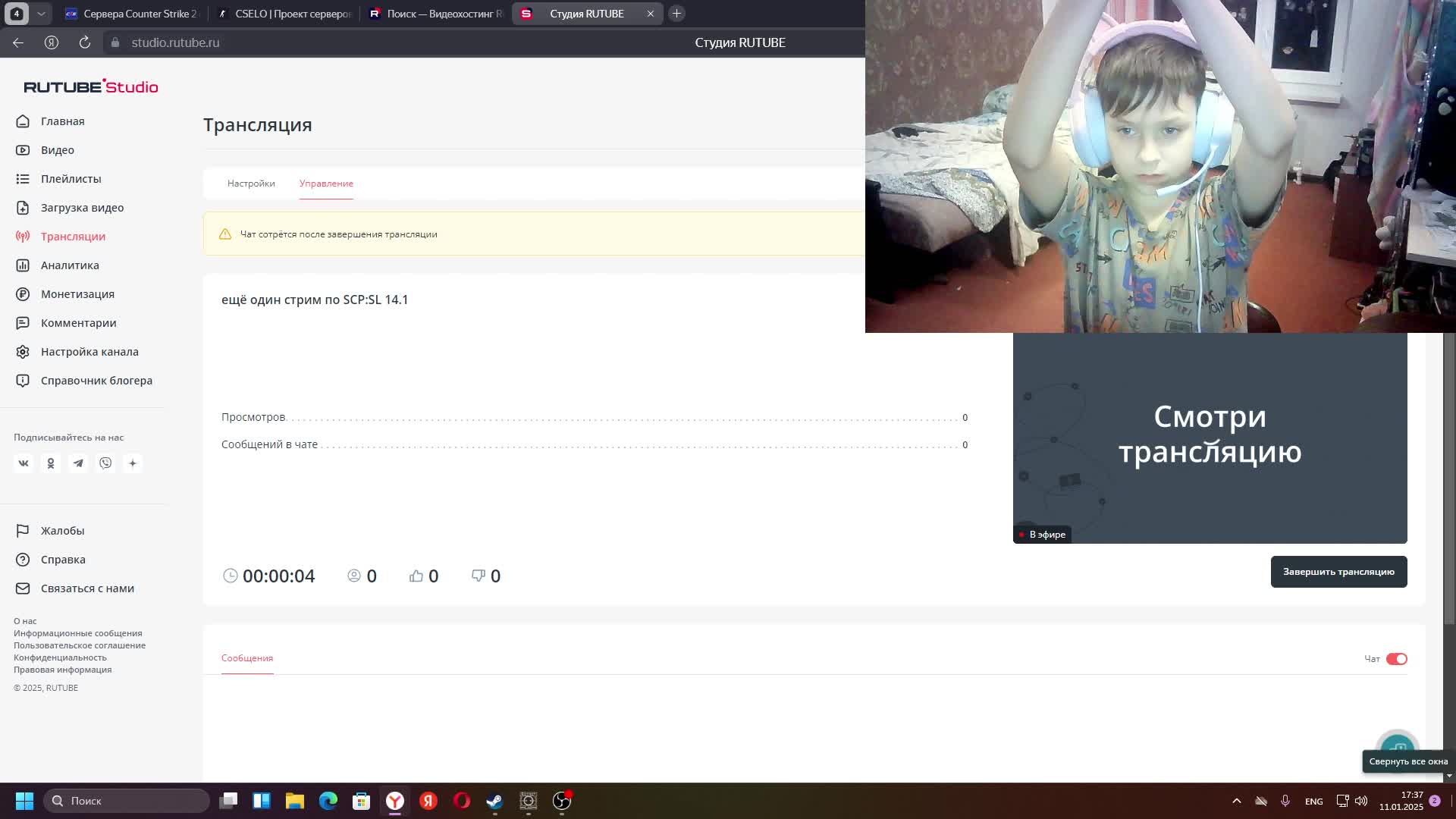1456x819 pixels.
Task: Open Жалобы flag icon
Action: (23, 531)
